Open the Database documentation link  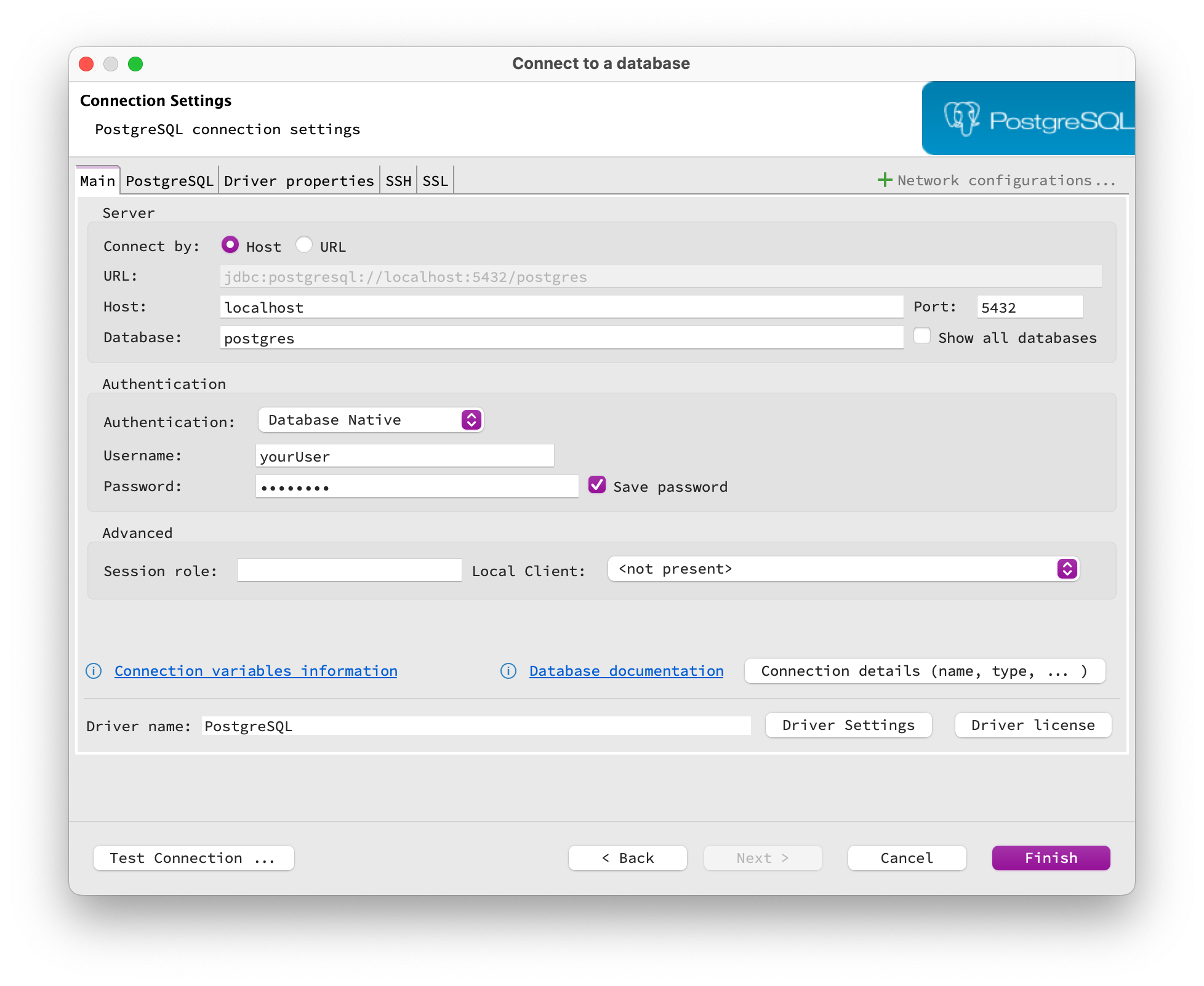click(626, 671)
